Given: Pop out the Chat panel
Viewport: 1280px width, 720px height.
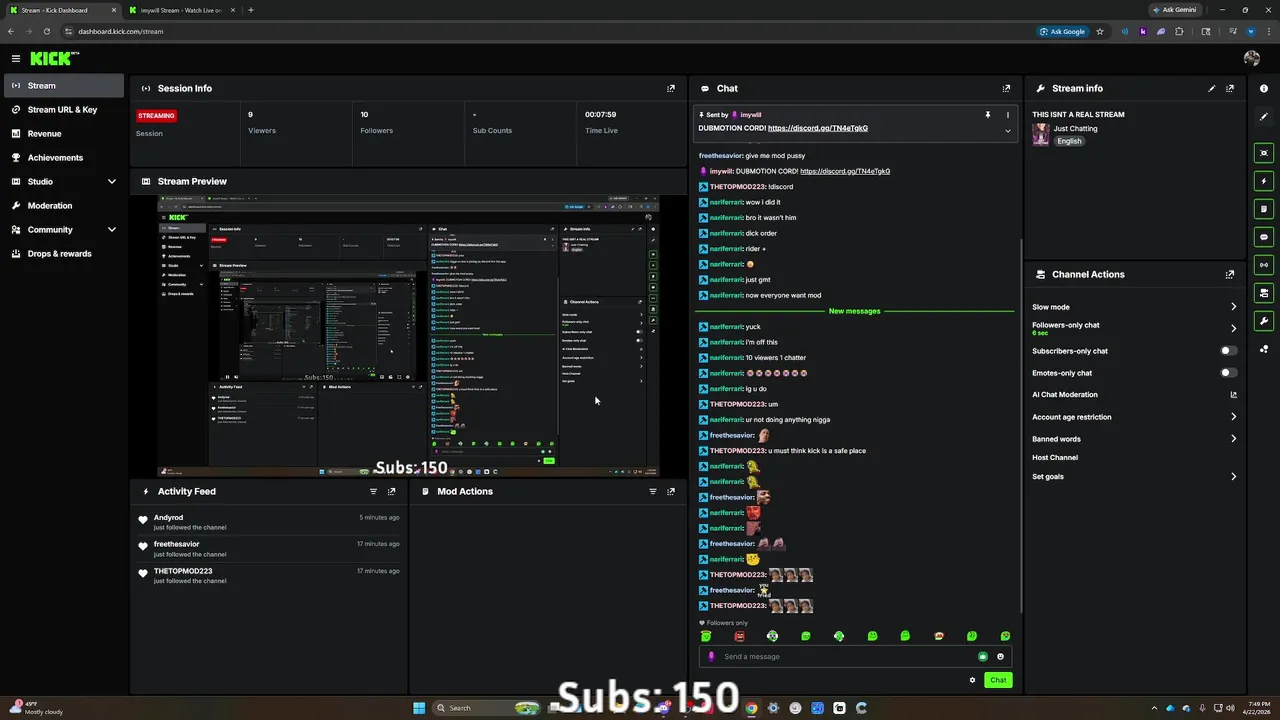Looking at the screenshot, I should (1006, 88).
